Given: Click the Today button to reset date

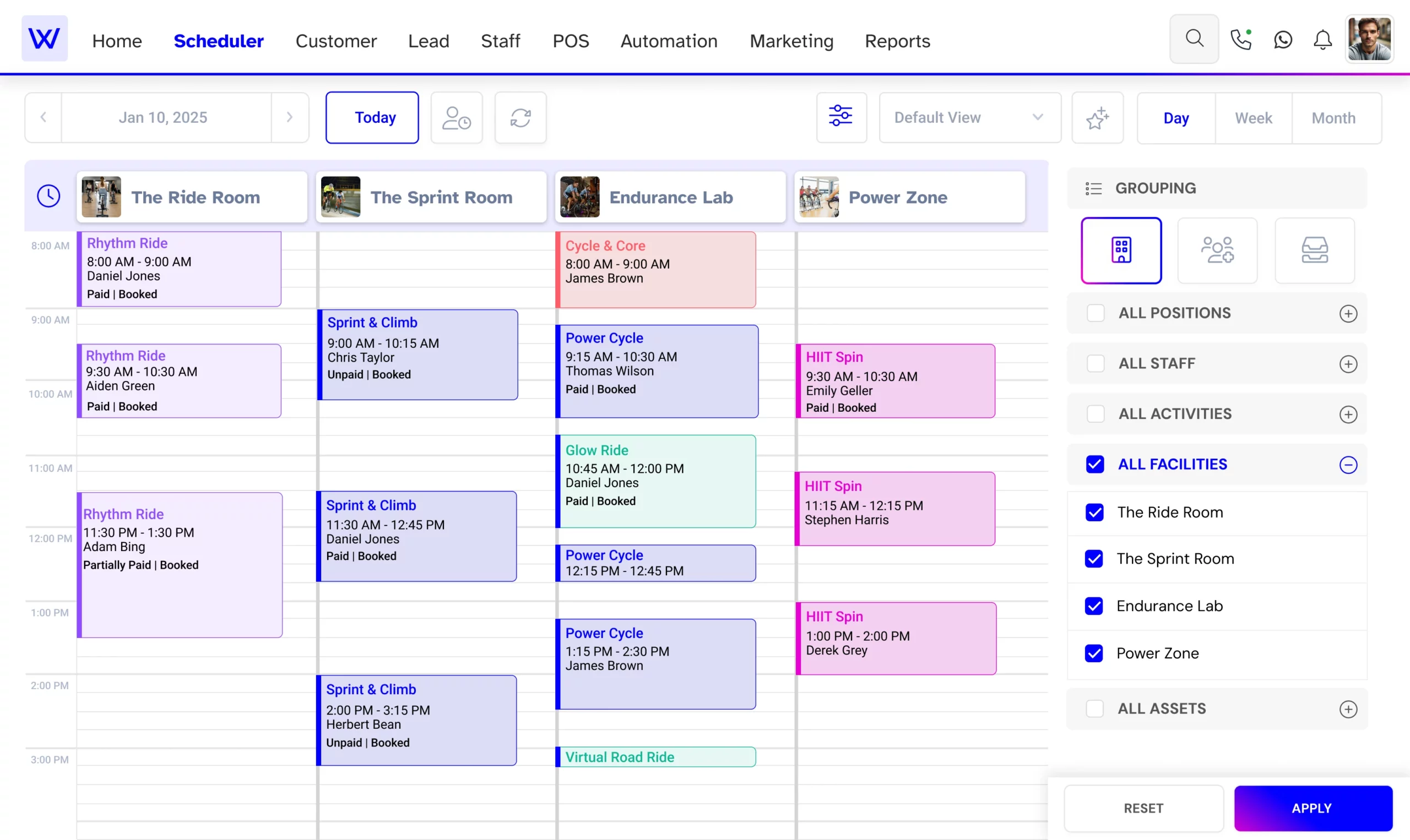Looking at the screenshot, I should click(375, 117).
